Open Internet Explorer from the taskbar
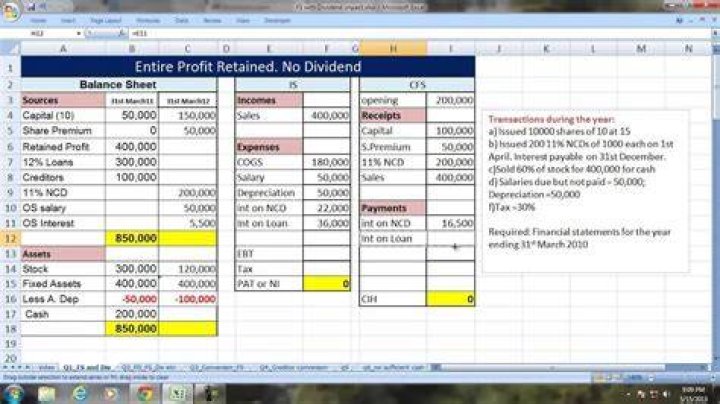This screenshot has width=720, height=404. coord(79,394)
